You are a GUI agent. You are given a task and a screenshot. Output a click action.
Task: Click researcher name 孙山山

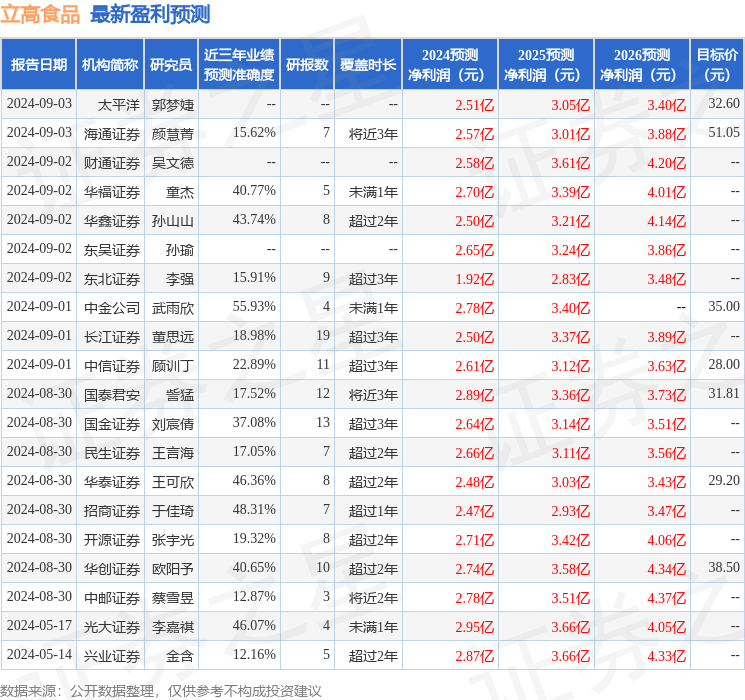(172, 221)
